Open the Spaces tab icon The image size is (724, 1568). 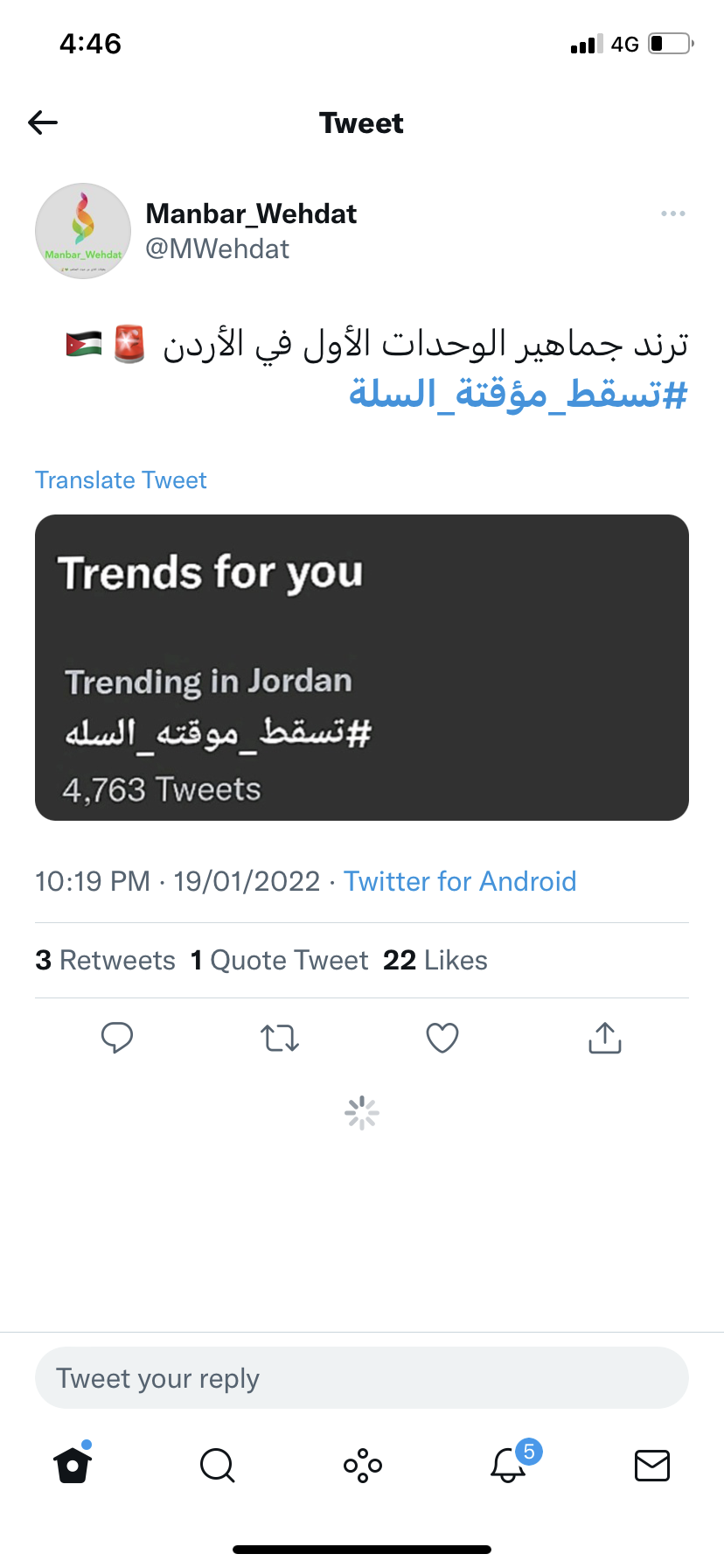tap(362, 1465)
